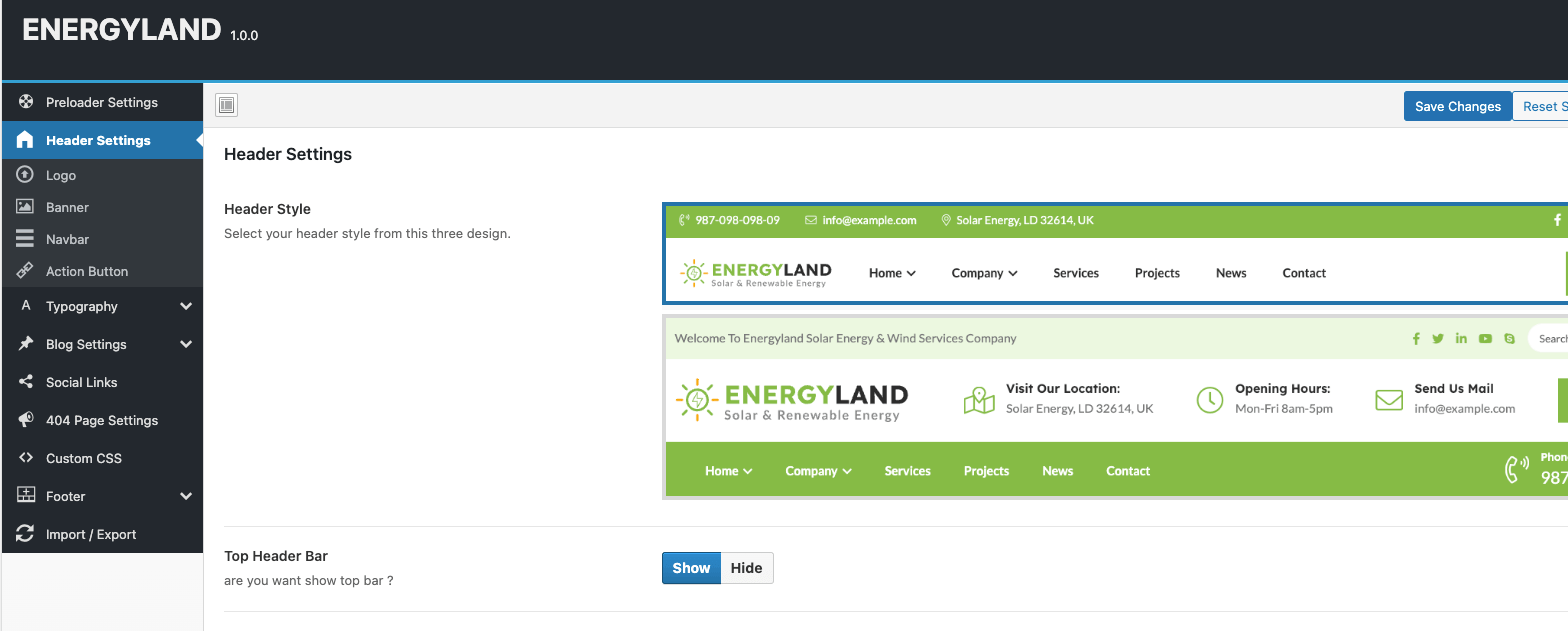Screen dimensions: 1568x631
Task: Click the Save Changes button
Action: 1457,106
